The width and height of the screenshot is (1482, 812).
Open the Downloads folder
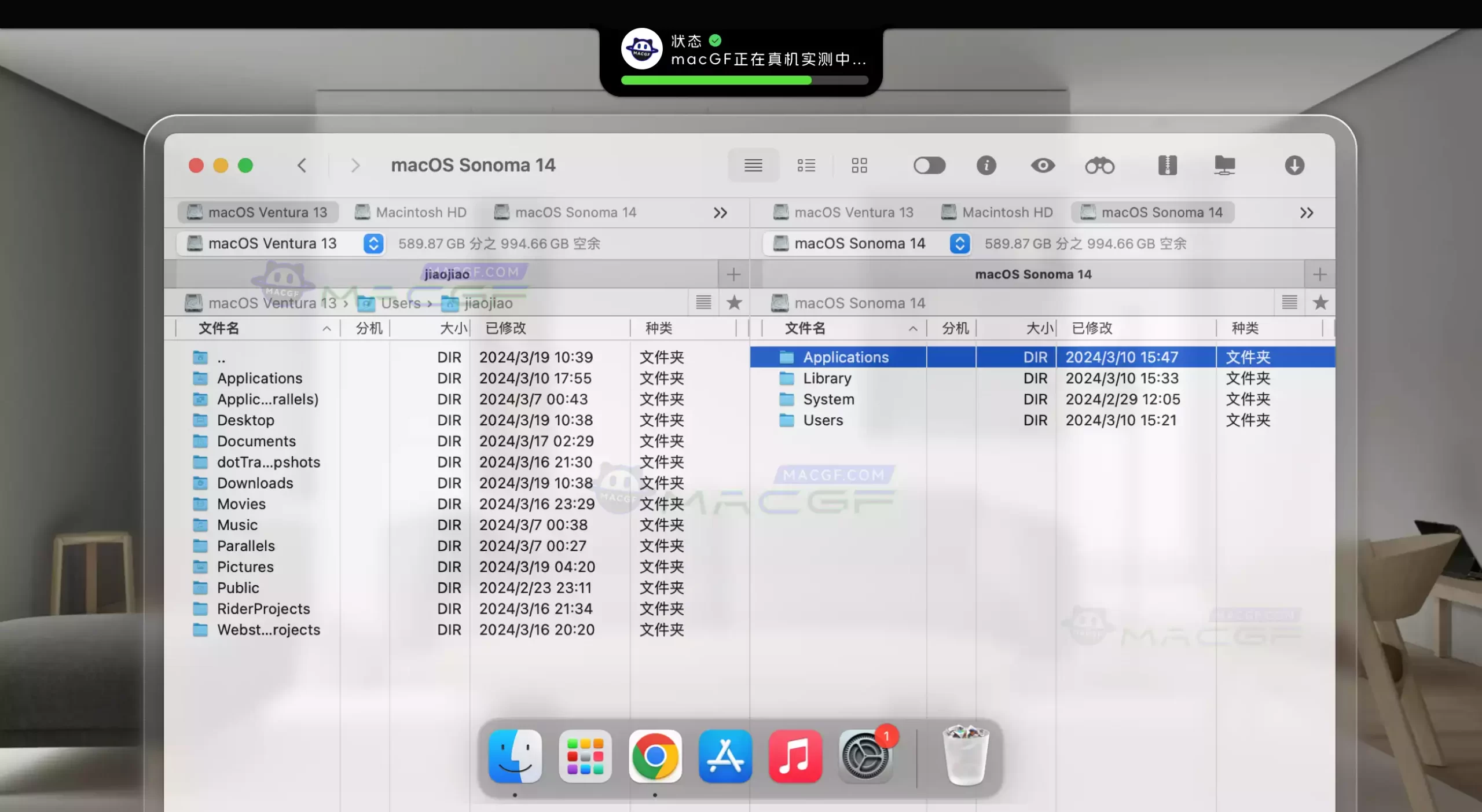click(x=255, y=483)
